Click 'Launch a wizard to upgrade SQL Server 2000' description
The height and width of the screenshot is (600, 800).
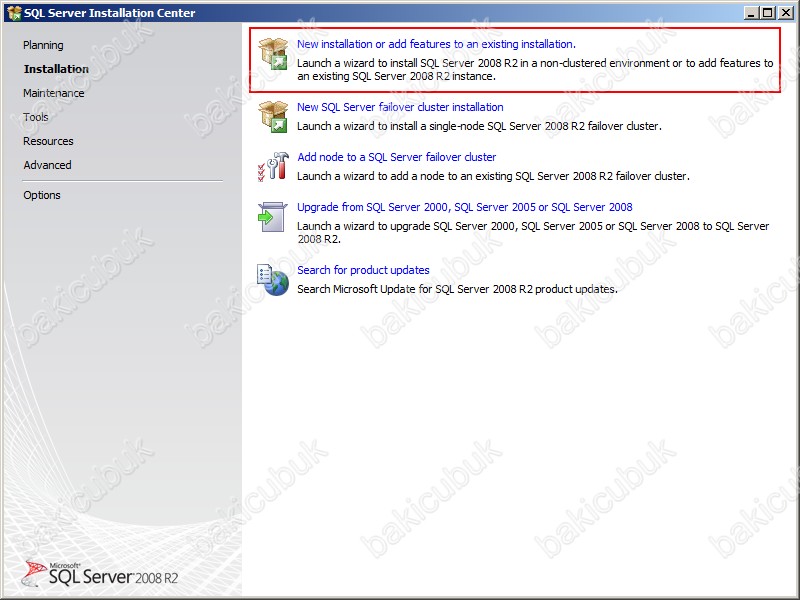(533, 232)
